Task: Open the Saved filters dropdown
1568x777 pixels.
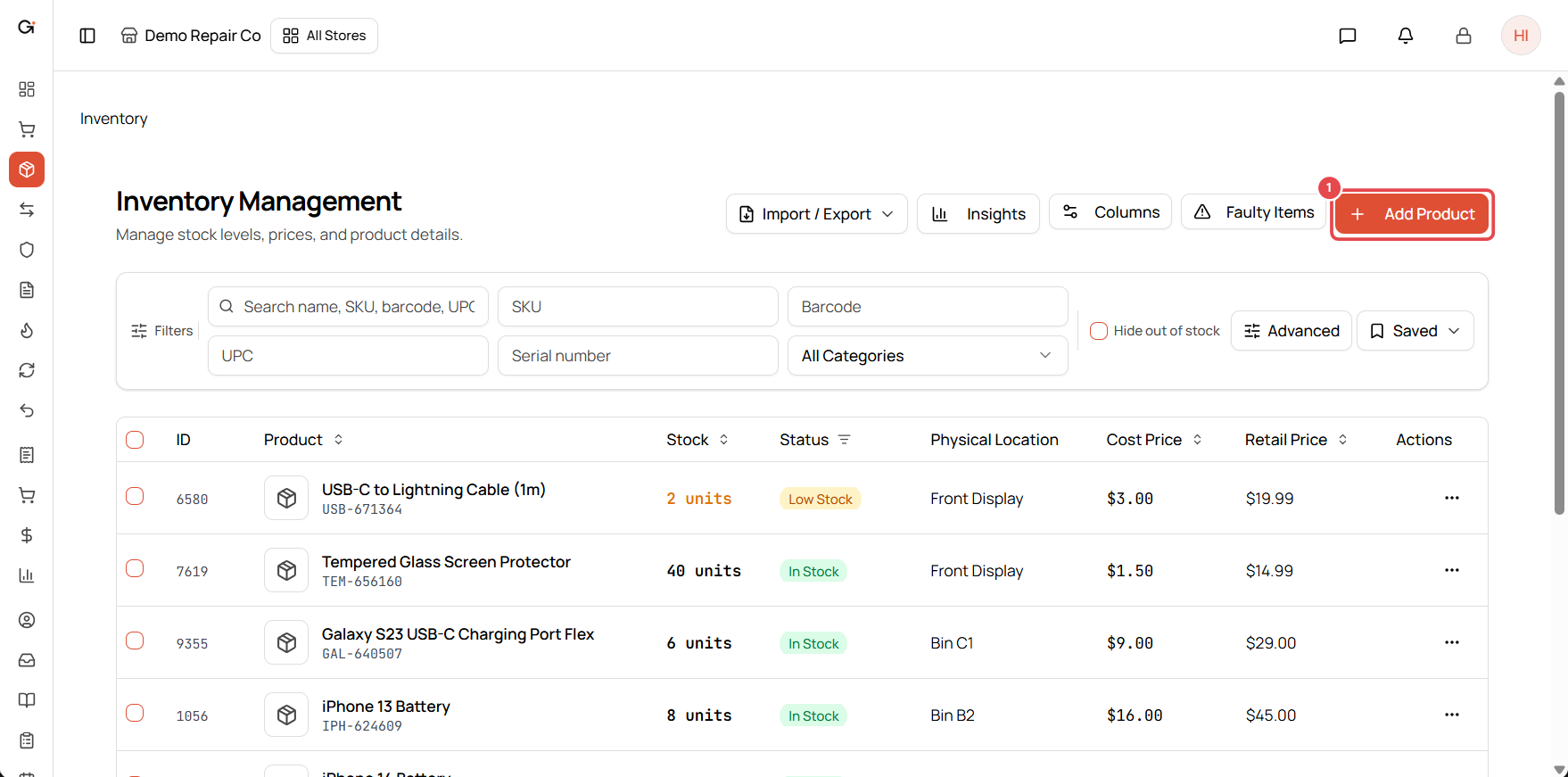Action: [x=1415, y=331]
